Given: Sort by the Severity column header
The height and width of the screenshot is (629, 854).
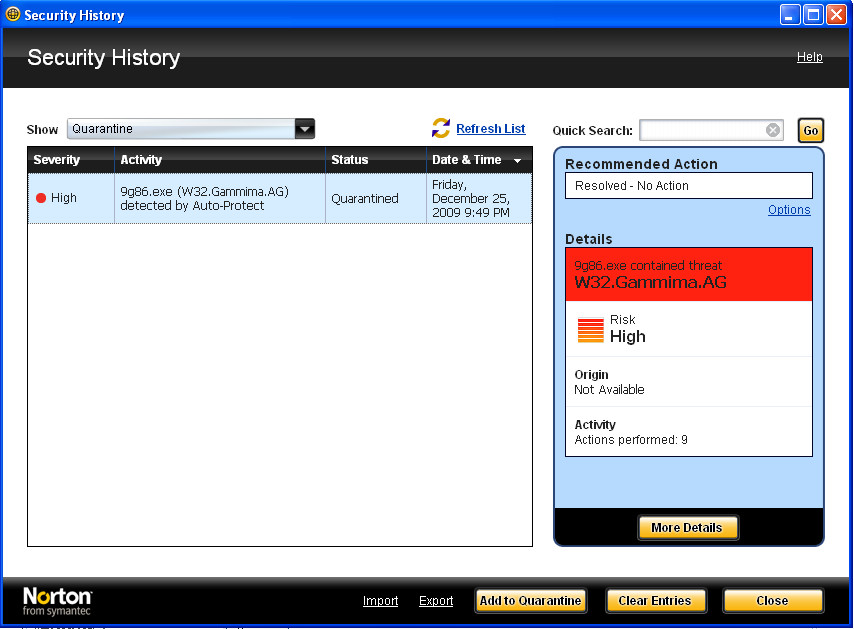Looking at the screenshot, I should (x=71, y=160).
